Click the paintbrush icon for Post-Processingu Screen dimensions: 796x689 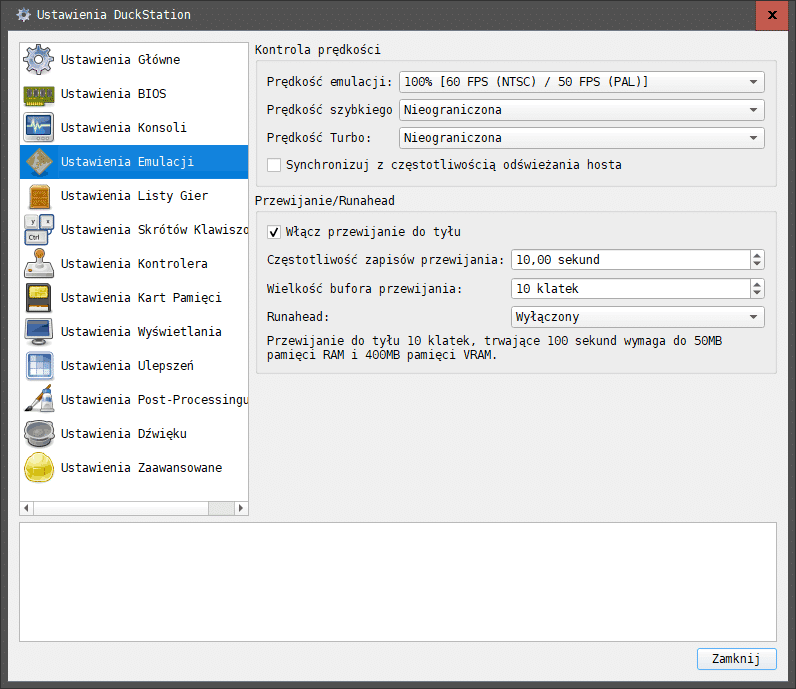click(39, 399)
